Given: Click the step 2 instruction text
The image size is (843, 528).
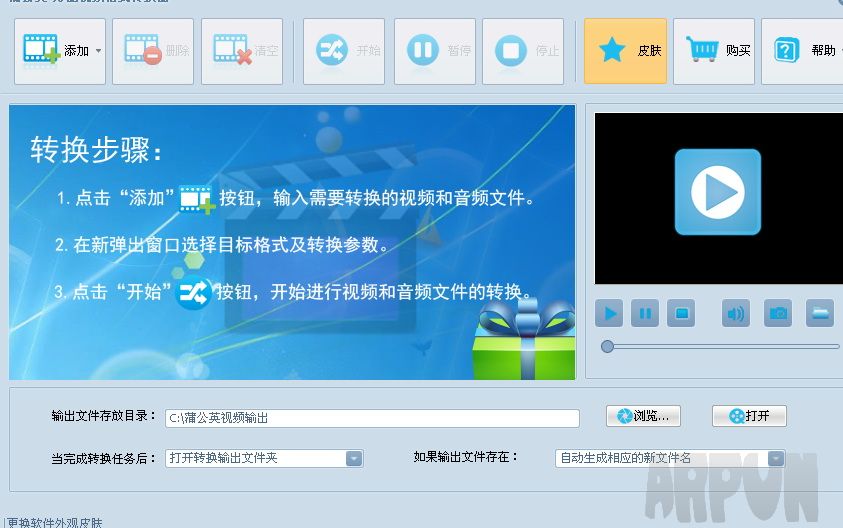Looking at the screenshot, I should pyautogui.click(x=222, y=245).
